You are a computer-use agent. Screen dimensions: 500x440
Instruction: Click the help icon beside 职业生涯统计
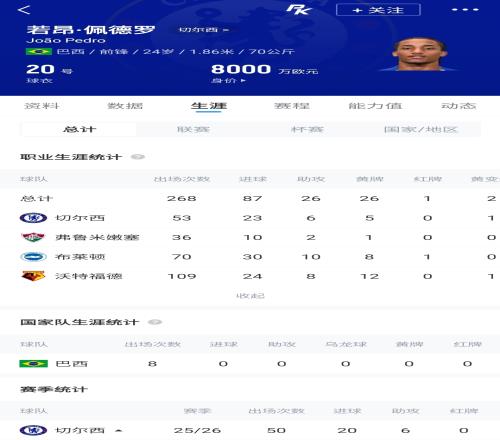point(138,157)
